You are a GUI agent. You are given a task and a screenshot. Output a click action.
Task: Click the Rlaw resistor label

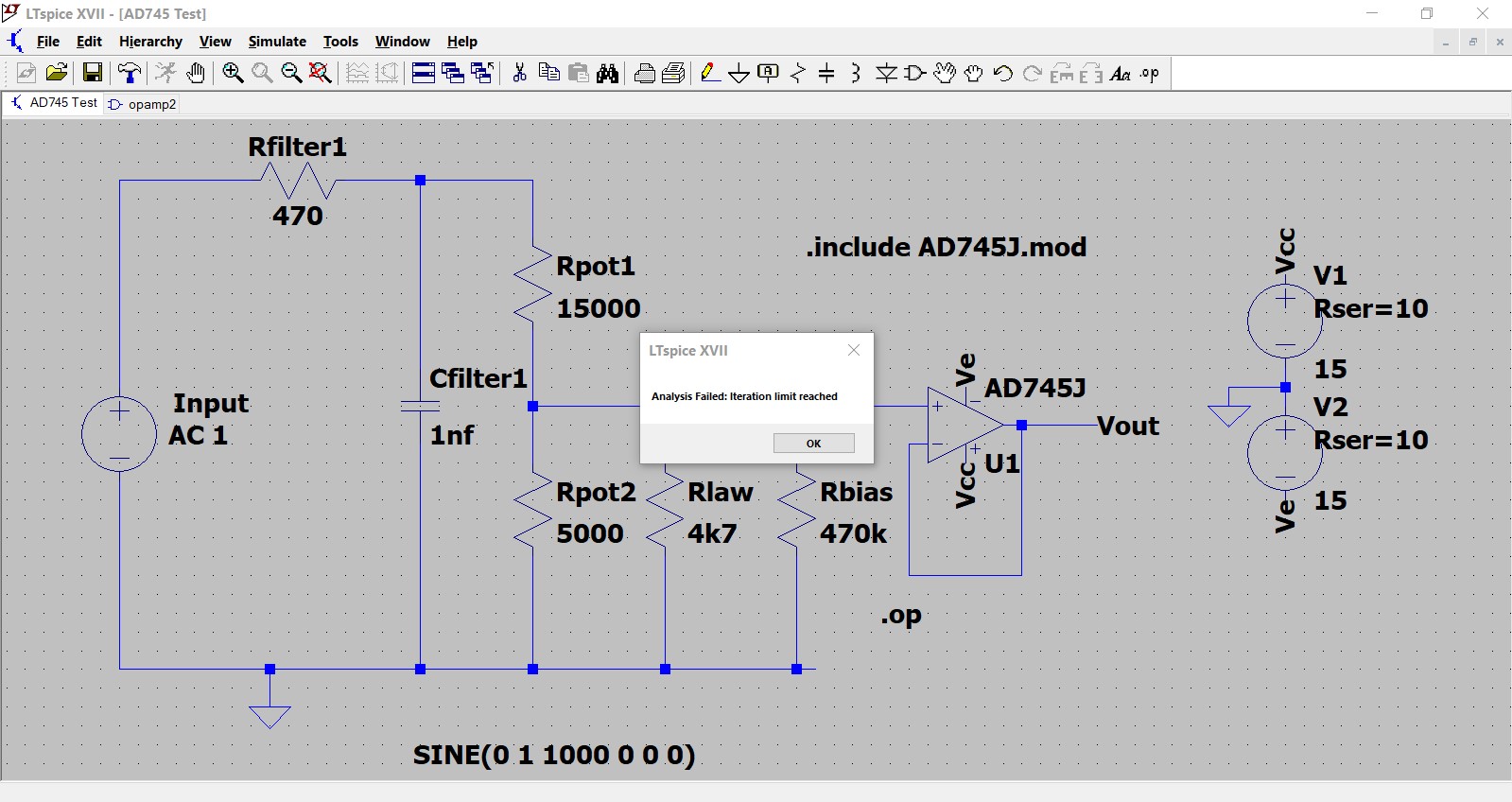pyautogui.click(x=721, y=492)
